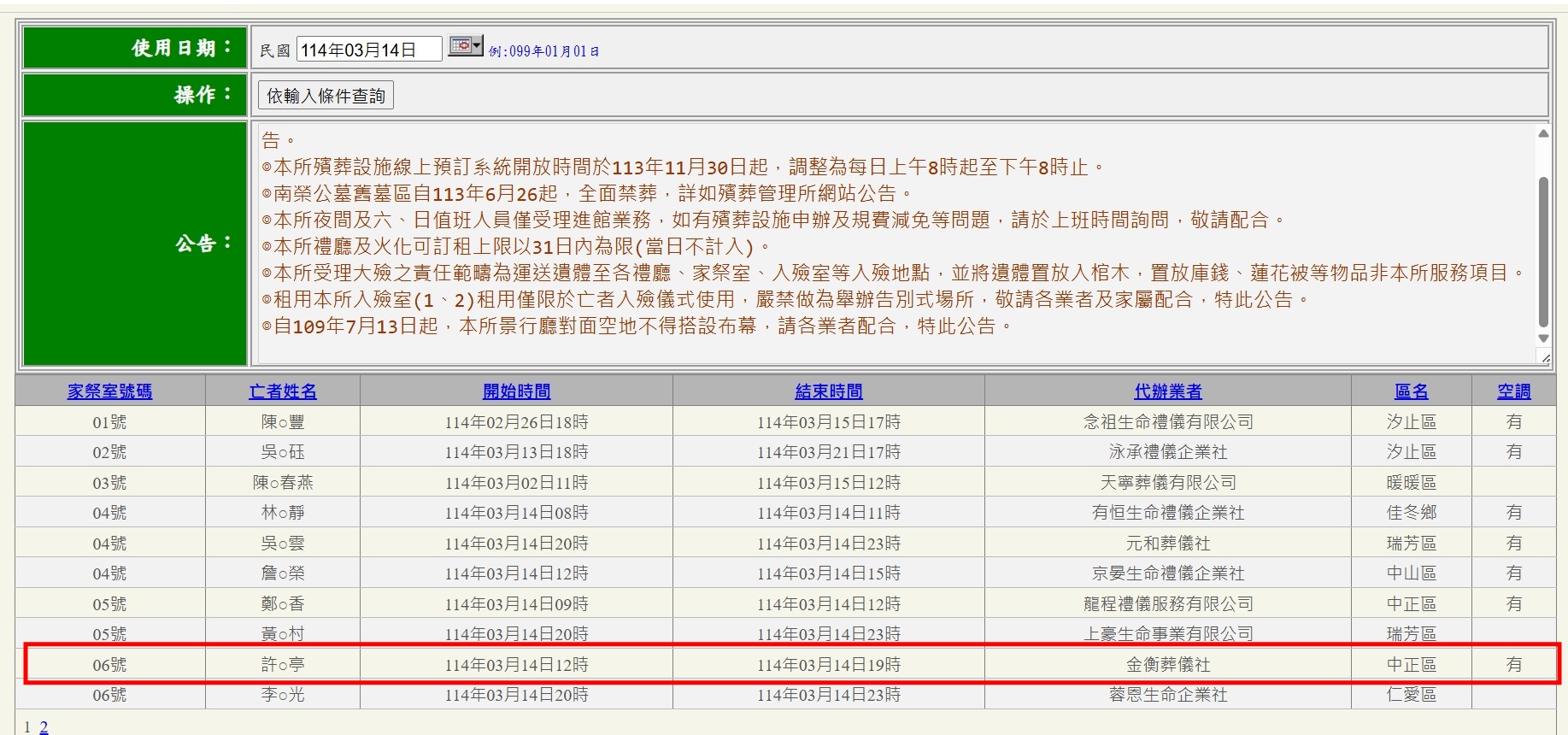Click the announcement box vertical scrollbar thumb
Image resolution: width=1568 pixels, height=735 pixels.
pos(1542,252)
